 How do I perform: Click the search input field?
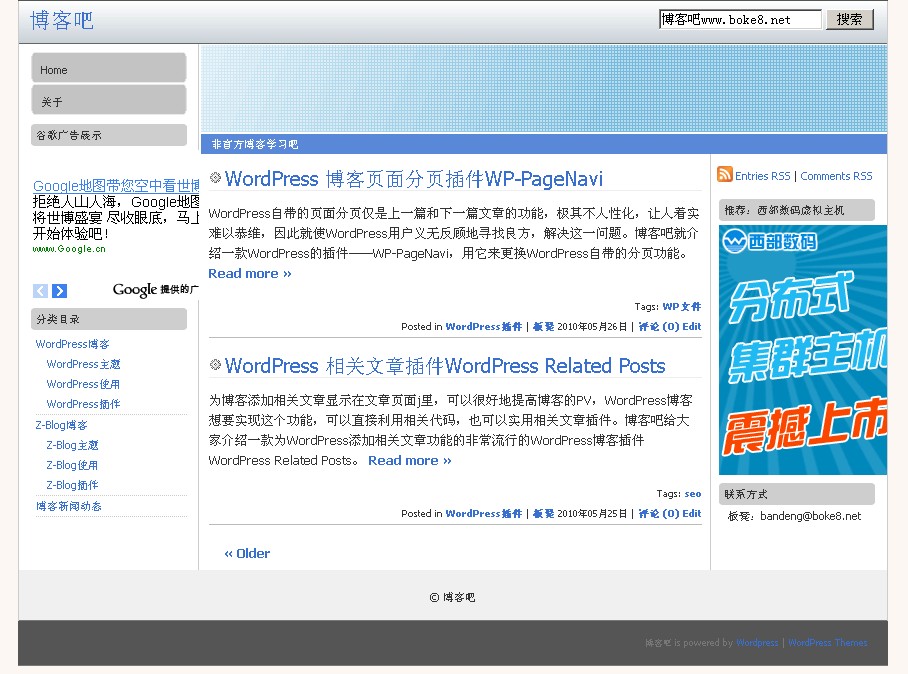tap(740, 20)
